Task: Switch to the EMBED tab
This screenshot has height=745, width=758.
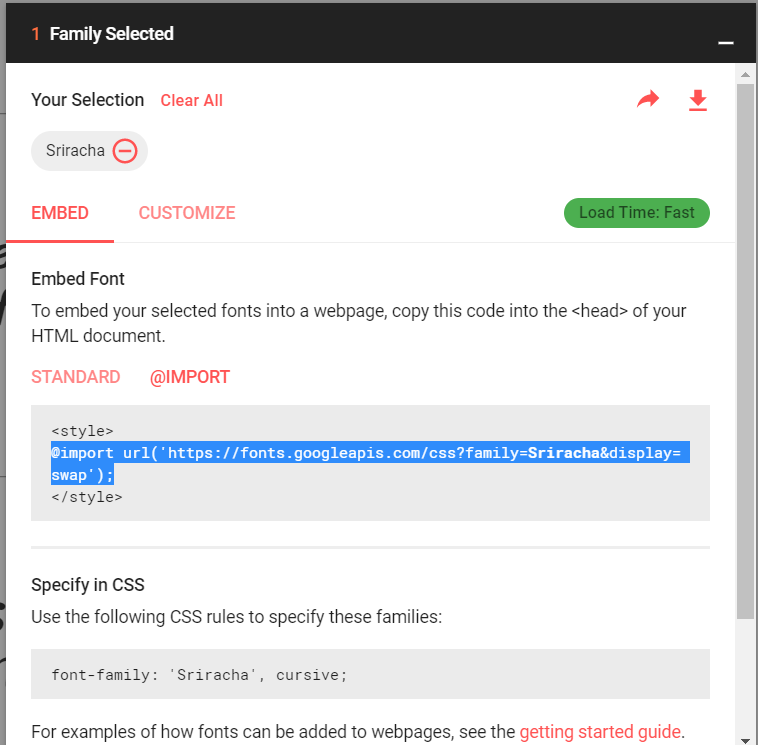Action: (x=60, y=213)
